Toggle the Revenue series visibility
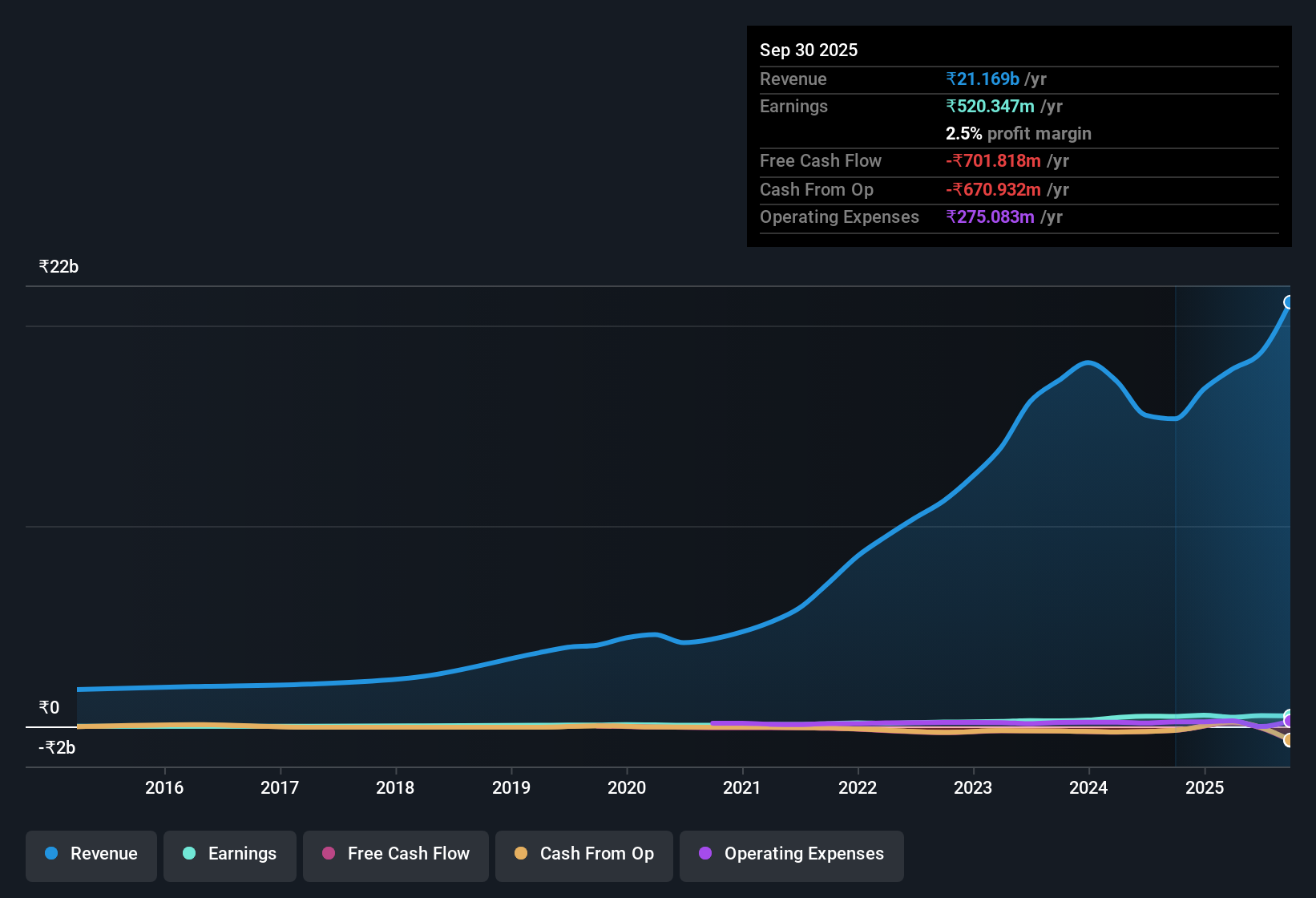 [x=91, y=856]
